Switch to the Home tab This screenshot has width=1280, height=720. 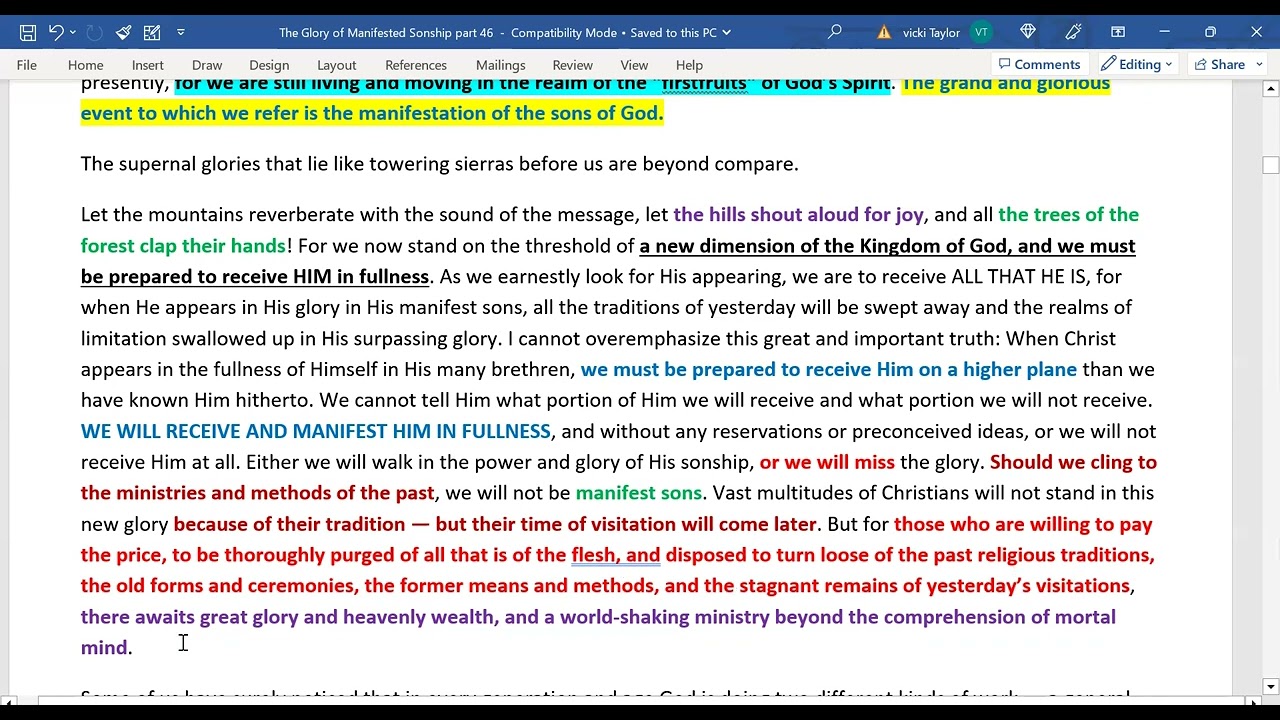[x=86, y=65]
